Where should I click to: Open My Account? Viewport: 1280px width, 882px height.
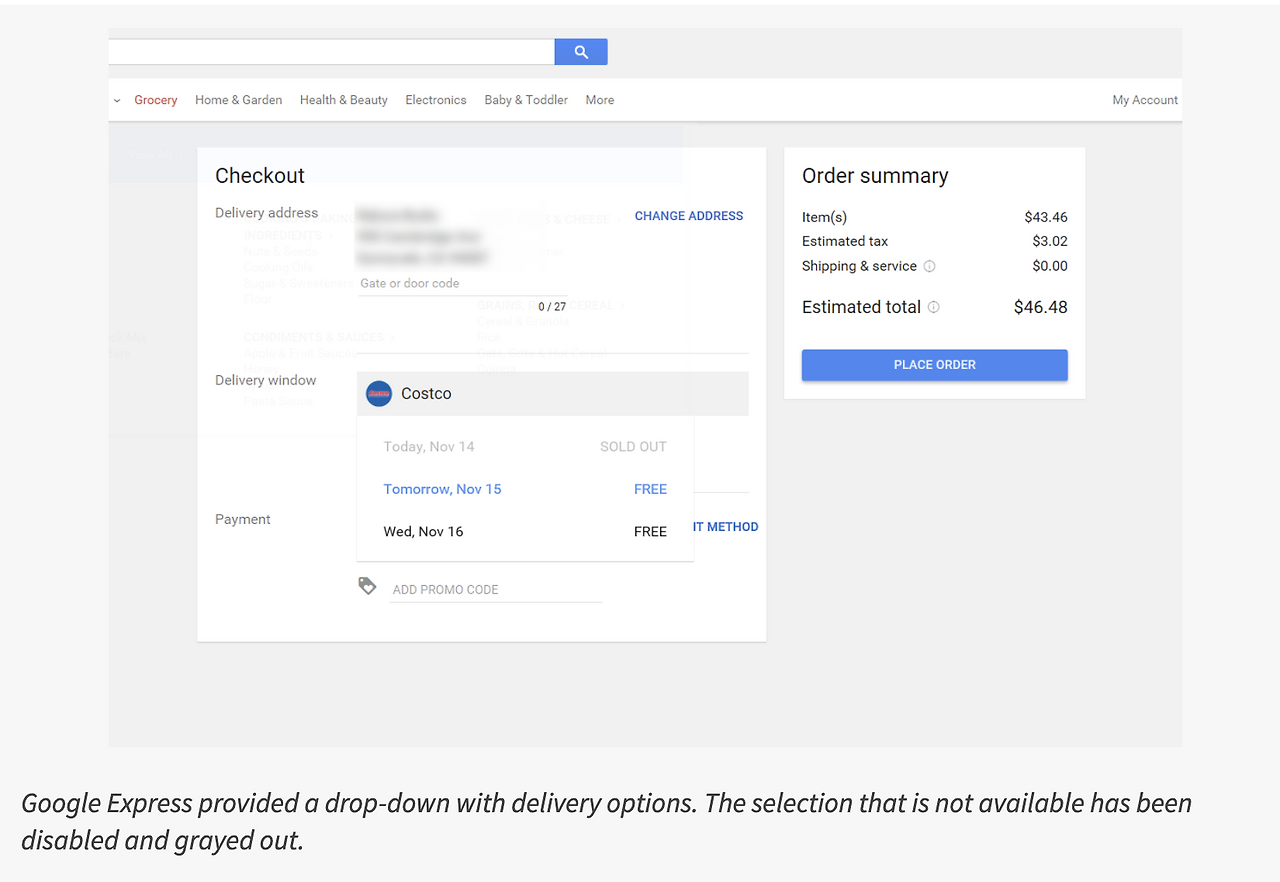point(1145,100)
